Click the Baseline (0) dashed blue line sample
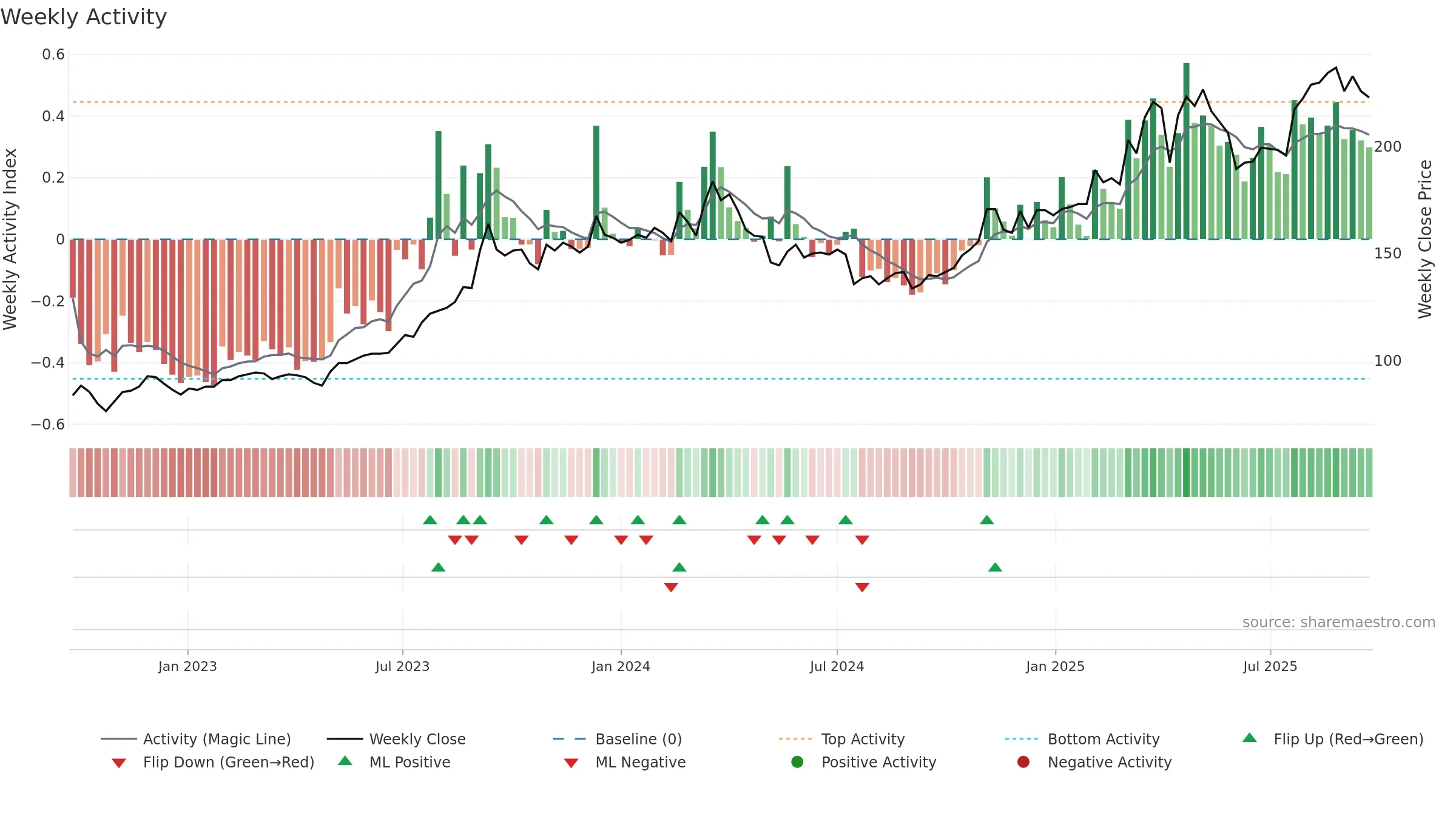This screenshot has width=1456, height=819. [570, 739]
